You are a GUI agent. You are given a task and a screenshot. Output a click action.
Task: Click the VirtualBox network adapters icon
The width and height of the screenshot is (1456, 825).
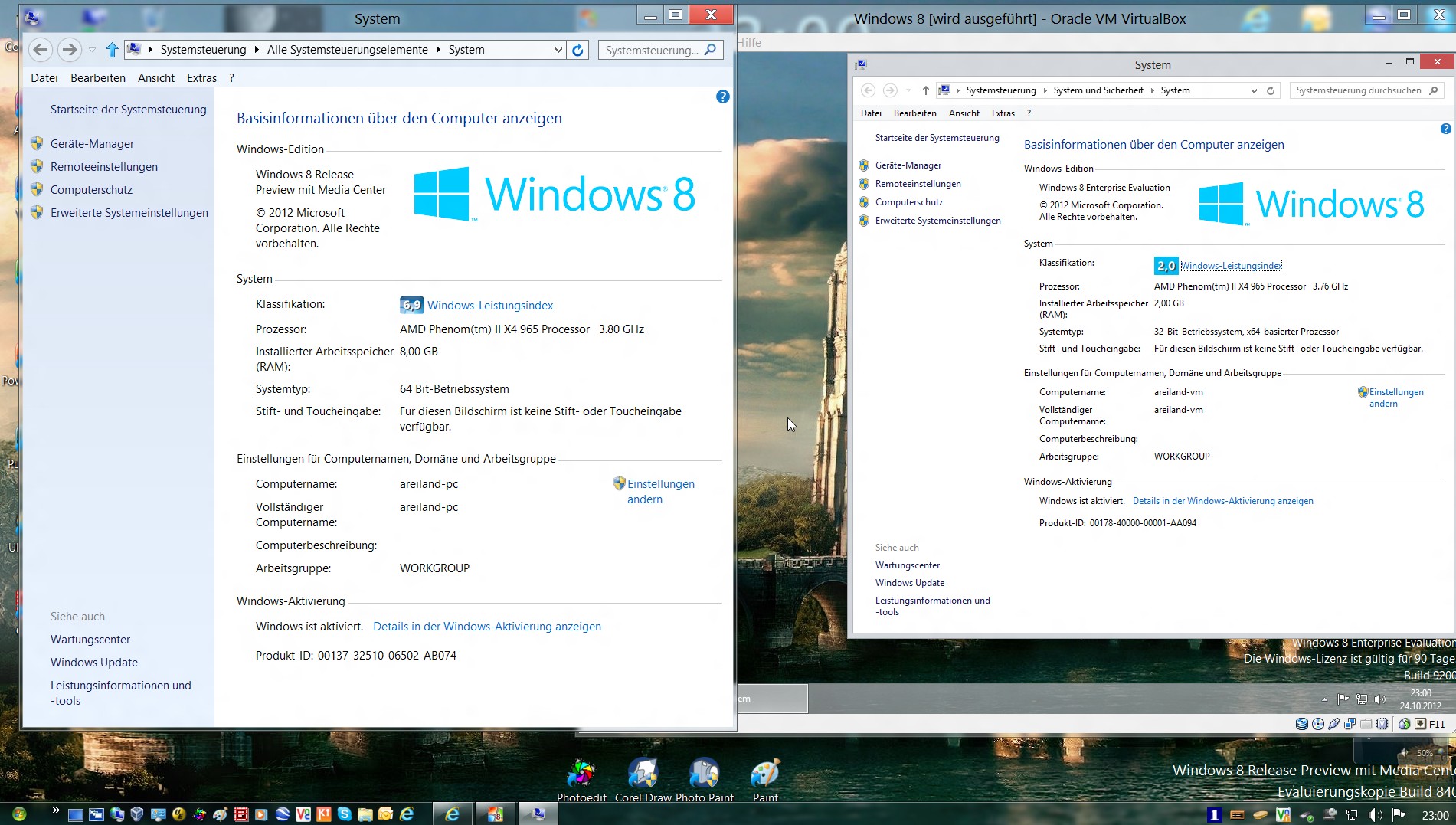pos(1350,724)
